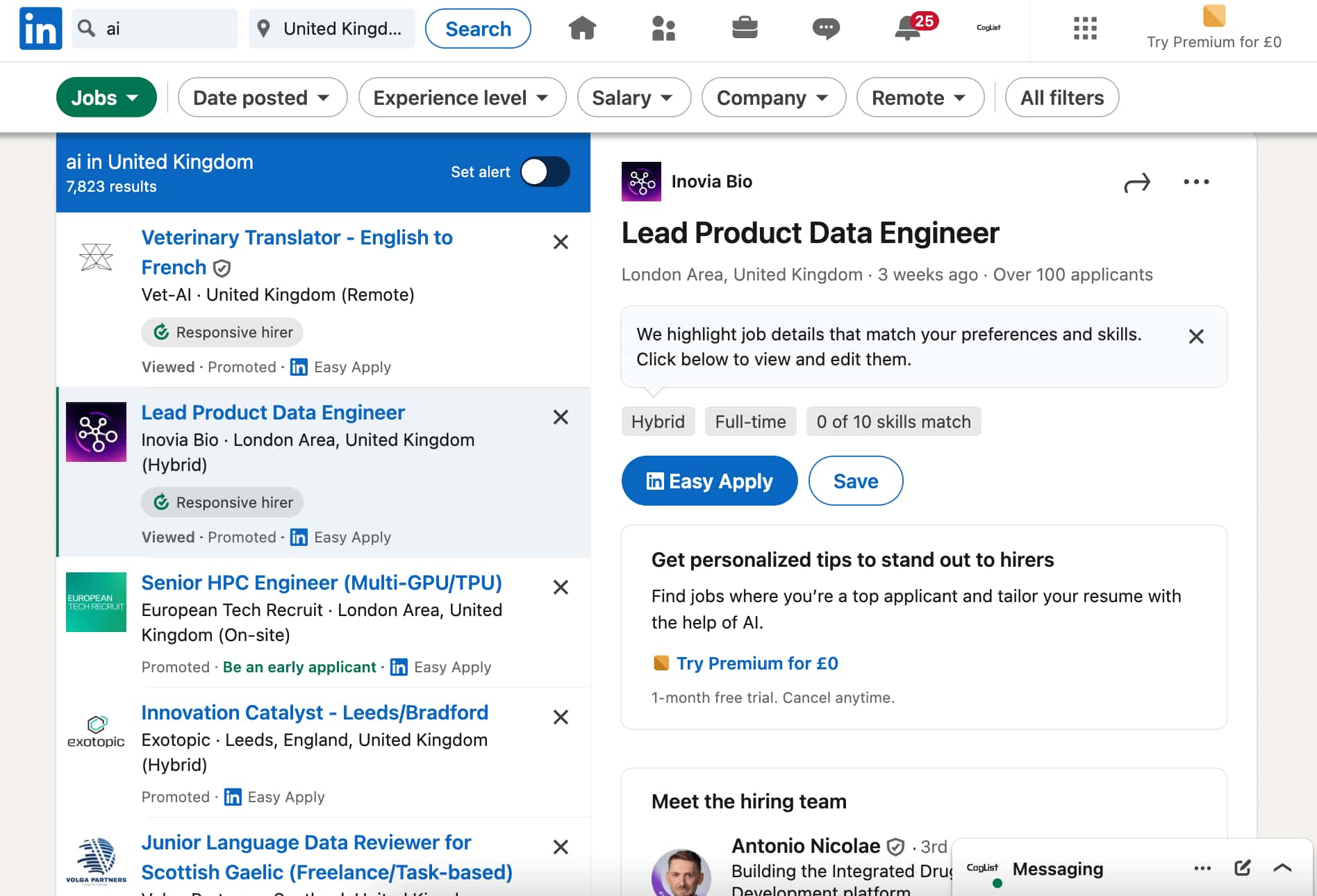The width and height of the screenshot is (1317, 896).
Task: Open the messaging panel ellipsis options
Action: 1202,868
